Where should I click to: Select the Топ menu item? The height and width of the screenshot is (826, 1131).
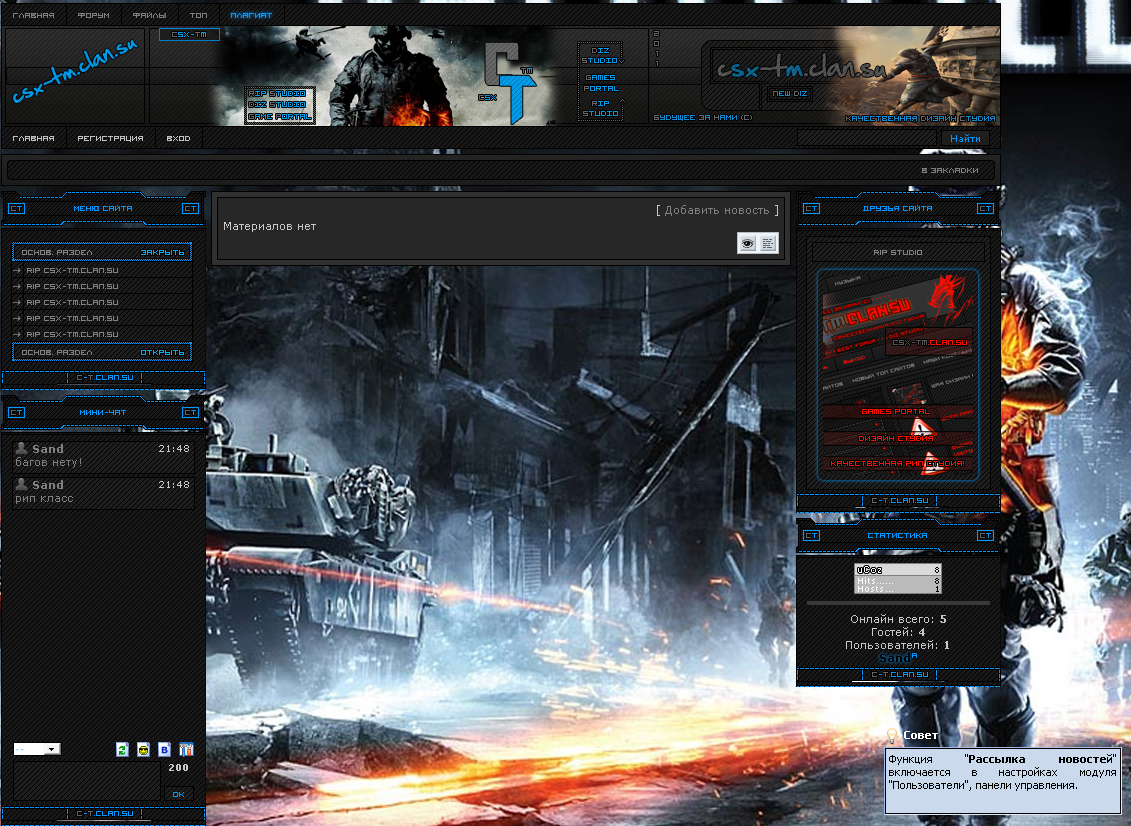tap(198, 15)
